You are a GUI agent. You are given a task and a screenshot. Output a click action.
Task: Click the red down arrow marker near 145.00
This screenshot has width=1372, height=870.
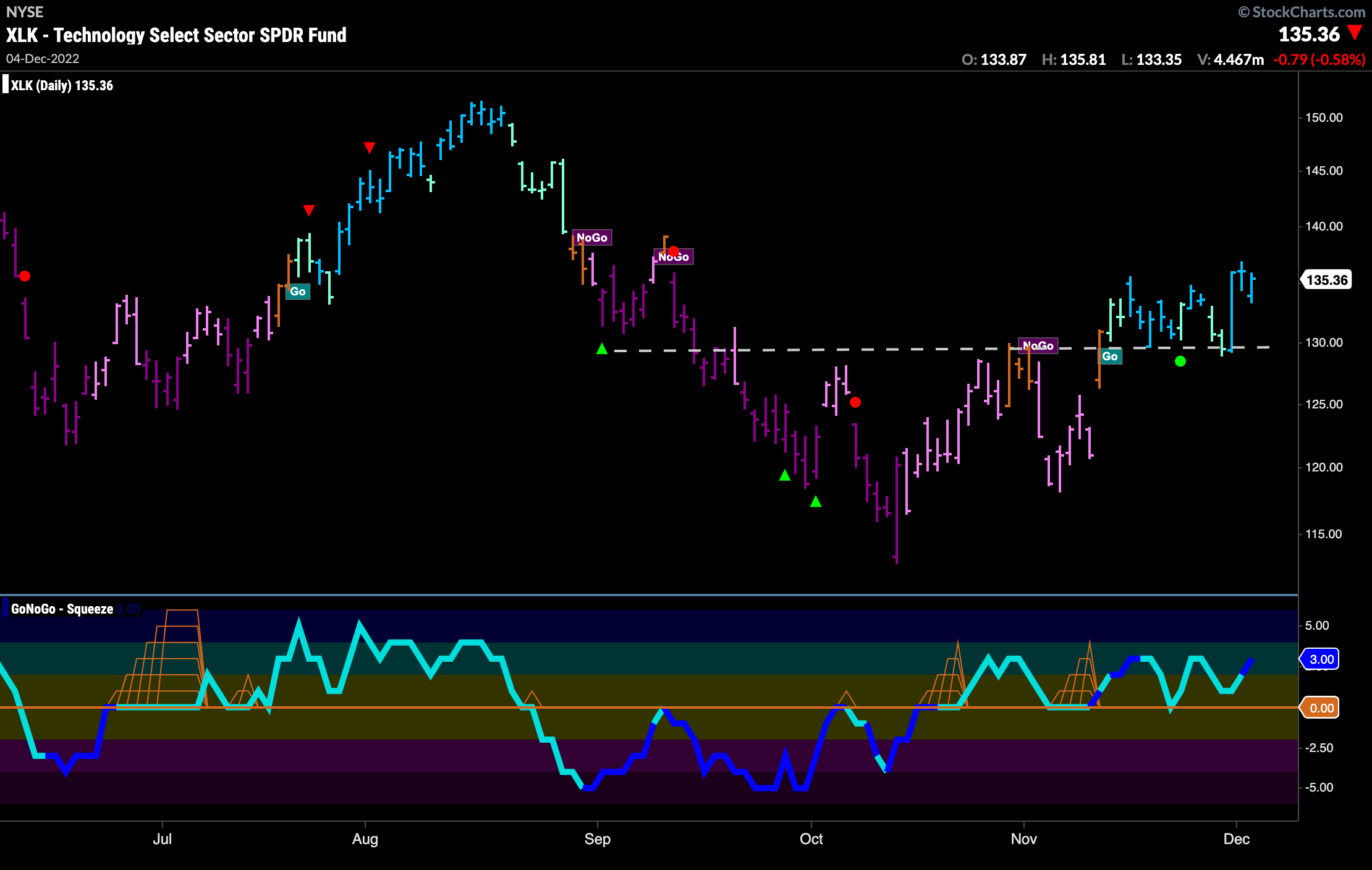click(370, 148)
